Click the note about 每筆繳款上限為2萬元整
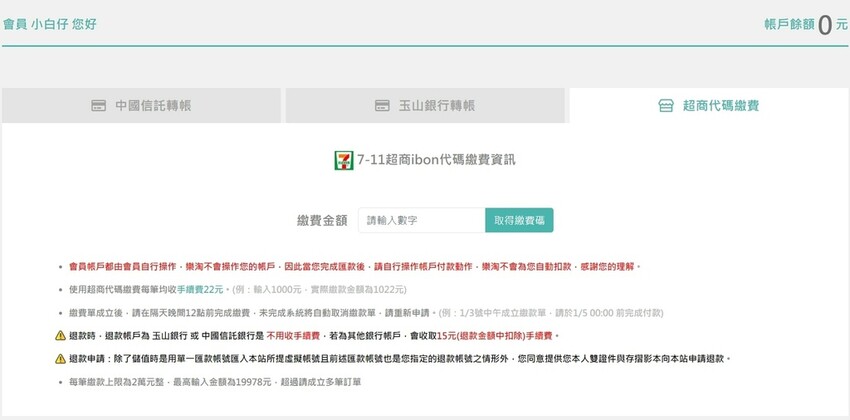Viewport: 850px width, 420px height. [215, 382]
